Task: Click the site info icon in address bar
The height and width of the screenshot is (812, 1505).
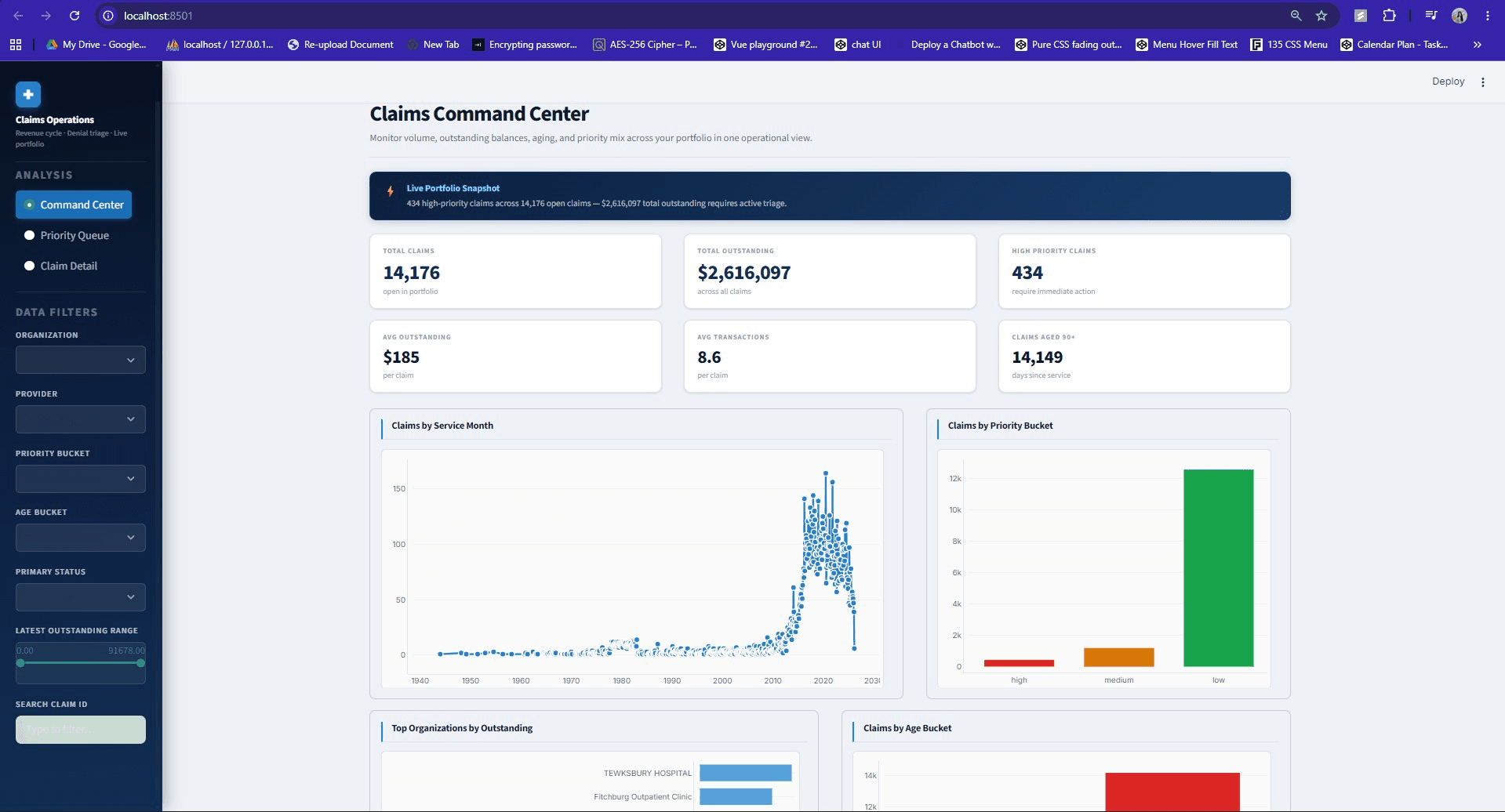Action: [x=108, y=16]
